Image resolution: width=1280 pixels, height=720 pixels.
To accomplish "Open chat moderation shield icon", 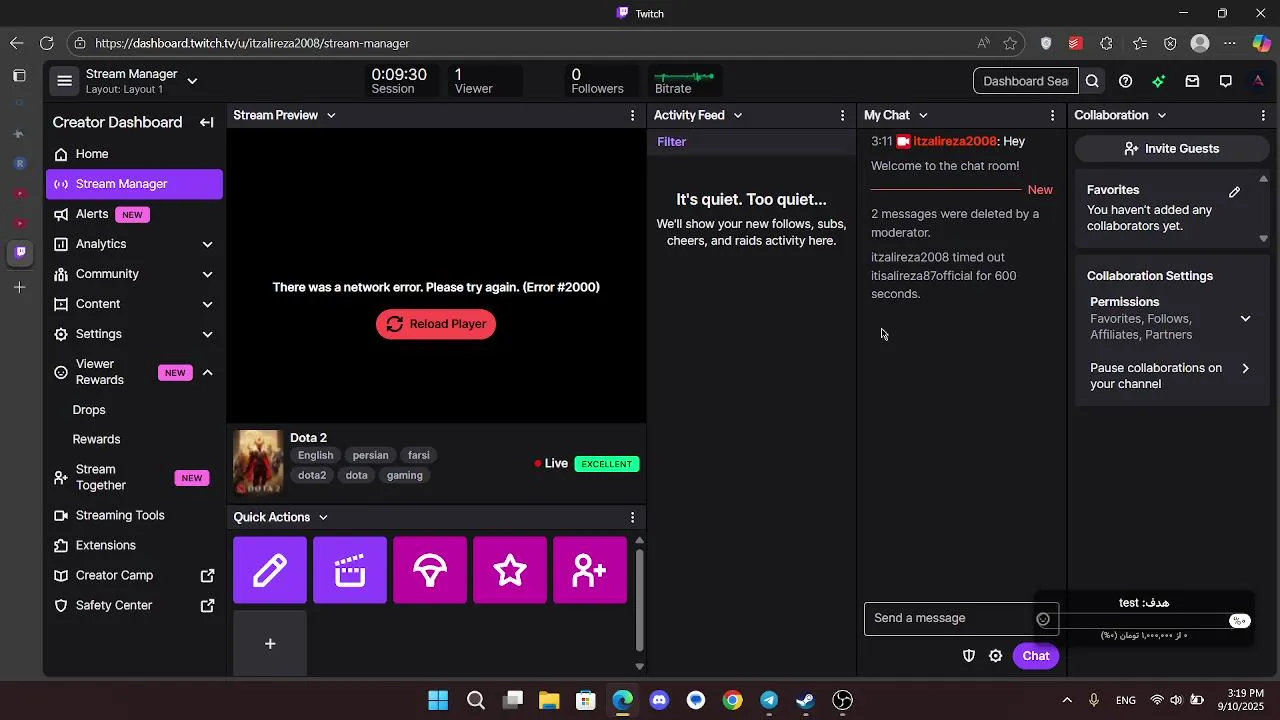I will [968, 656].
